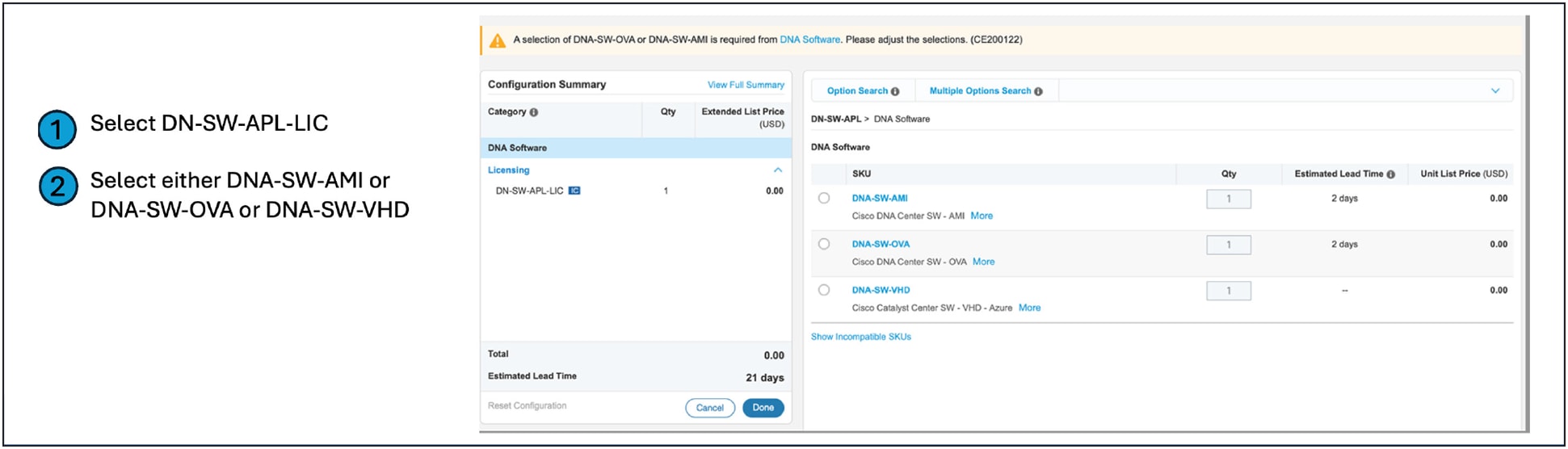Click the Cancel button

coord(710,408)
